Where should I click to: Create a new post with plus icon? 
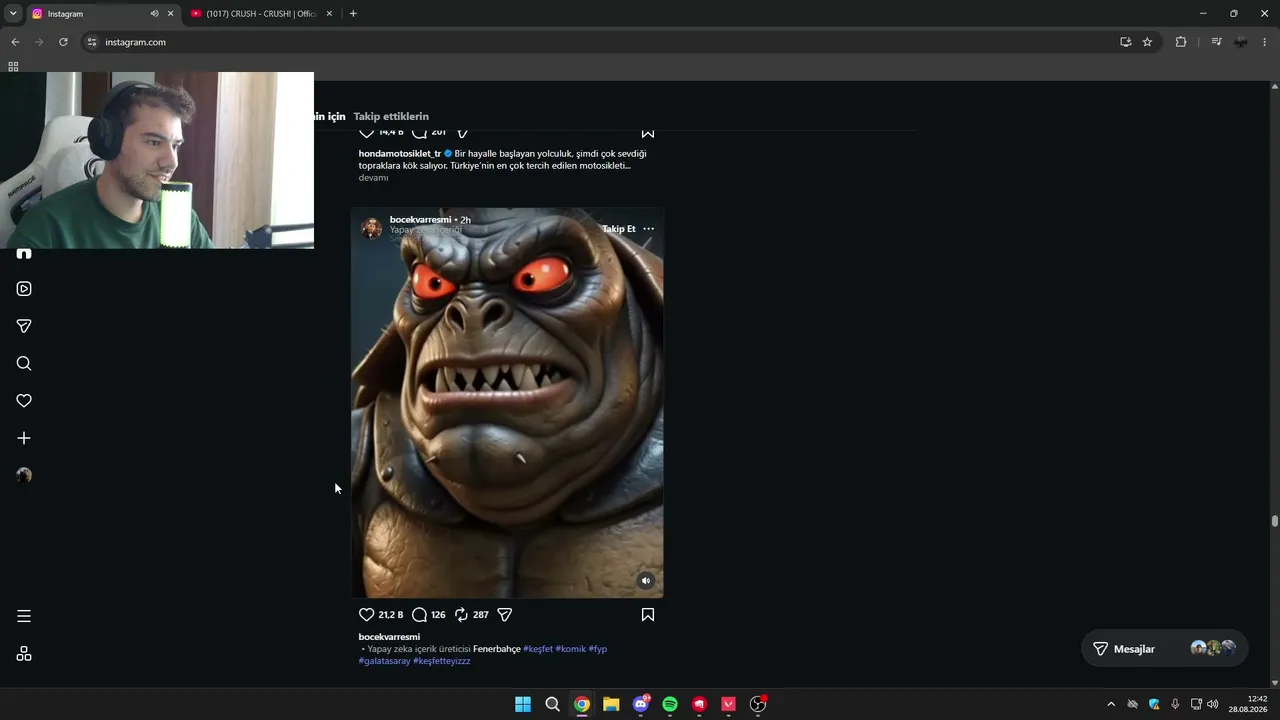coord(24,438)
